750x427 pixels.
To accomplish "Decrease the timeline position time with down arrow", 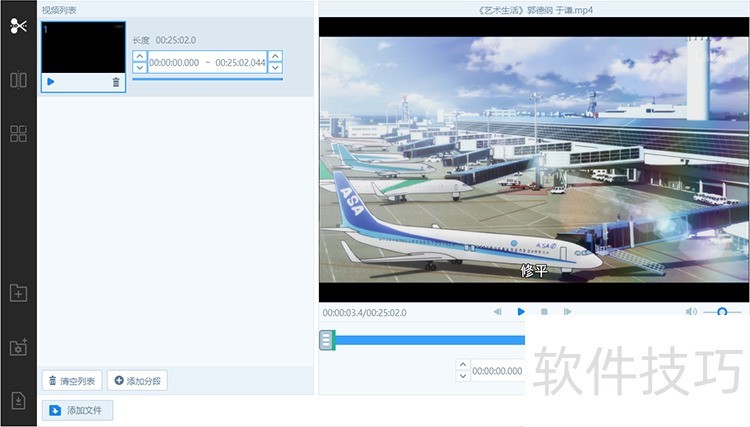I will click(x=463, y=376).
